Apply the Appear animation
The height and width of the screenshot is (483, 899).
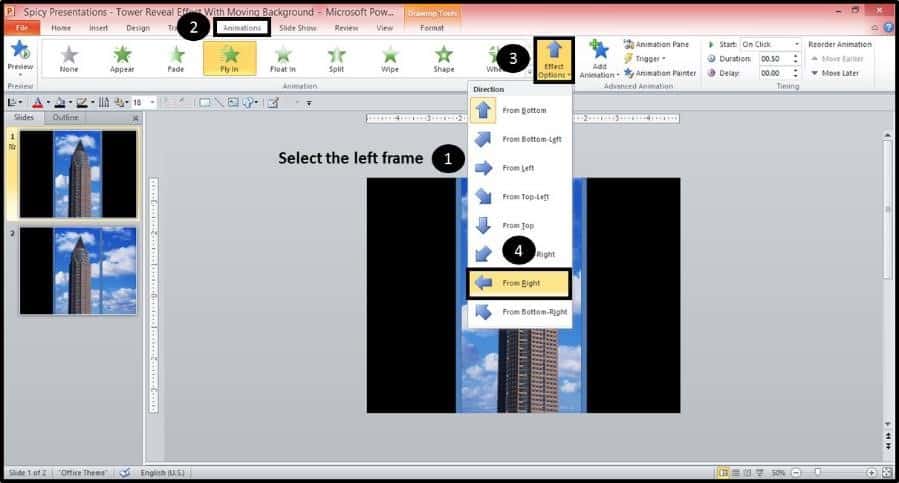122,59
